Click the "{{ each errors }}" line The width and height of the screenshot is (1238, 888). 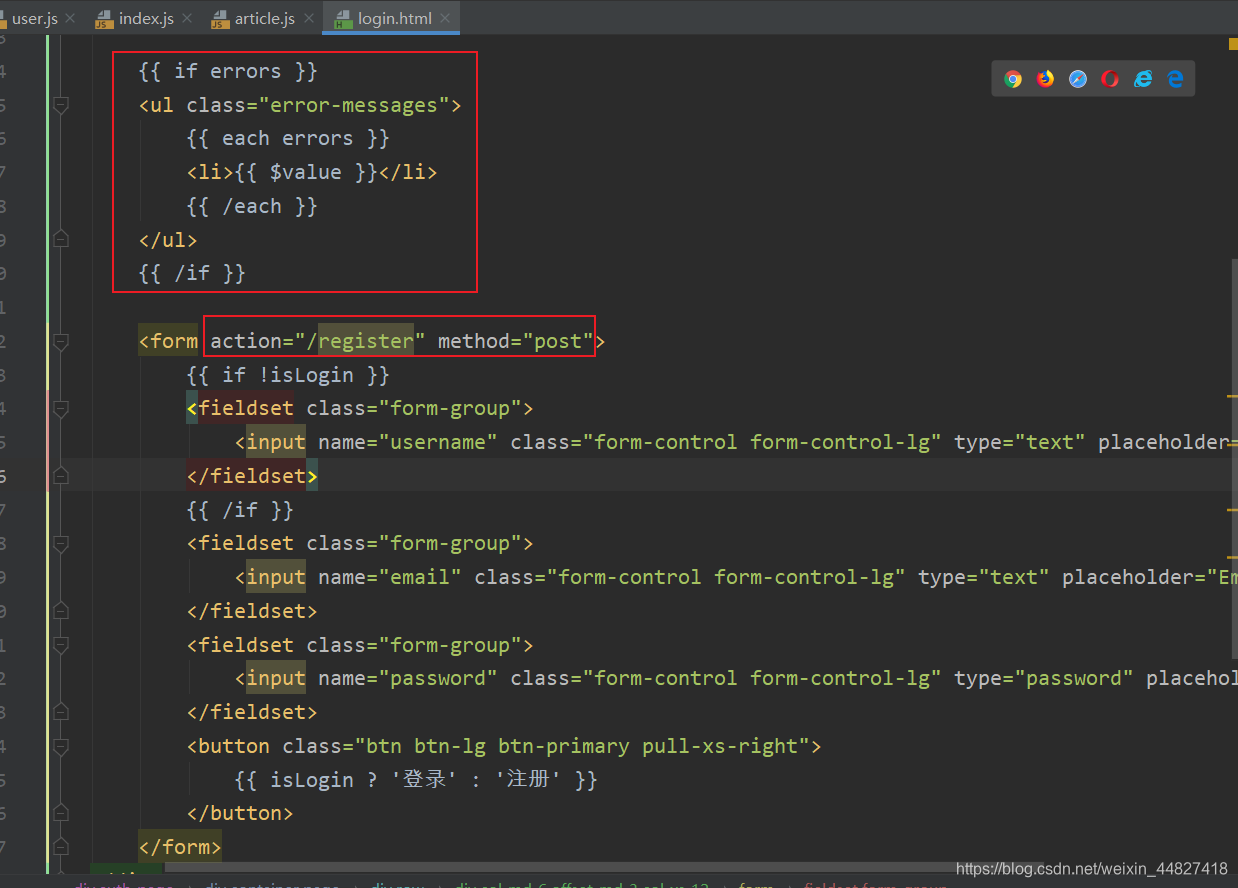288,138
